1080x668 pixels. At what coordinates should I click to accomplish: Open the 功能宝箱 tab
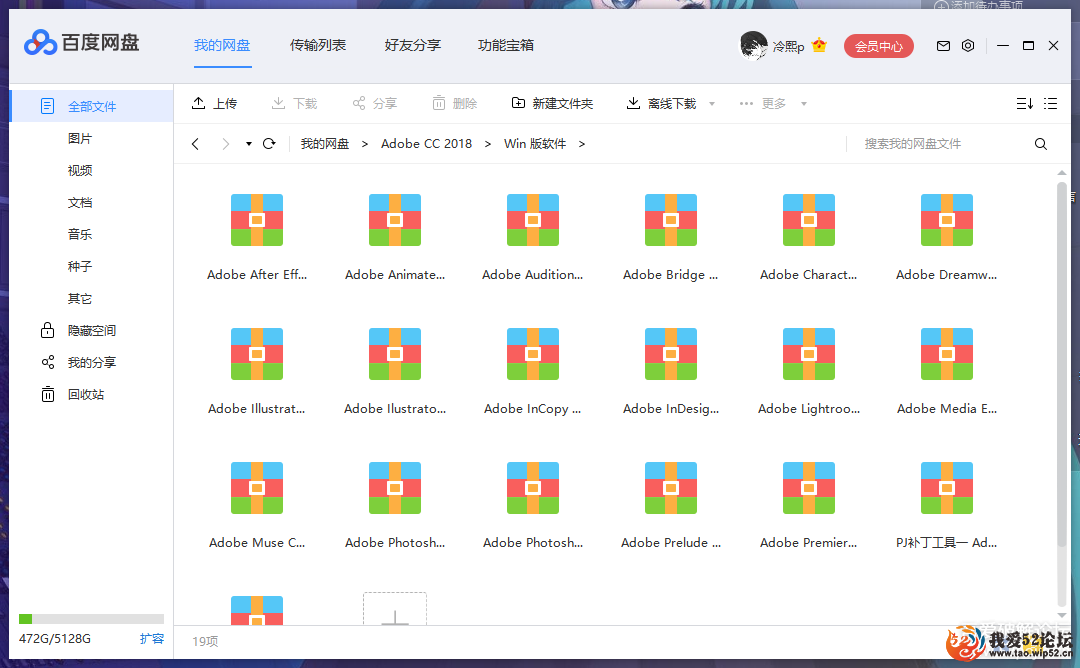[x=506, y=45]
